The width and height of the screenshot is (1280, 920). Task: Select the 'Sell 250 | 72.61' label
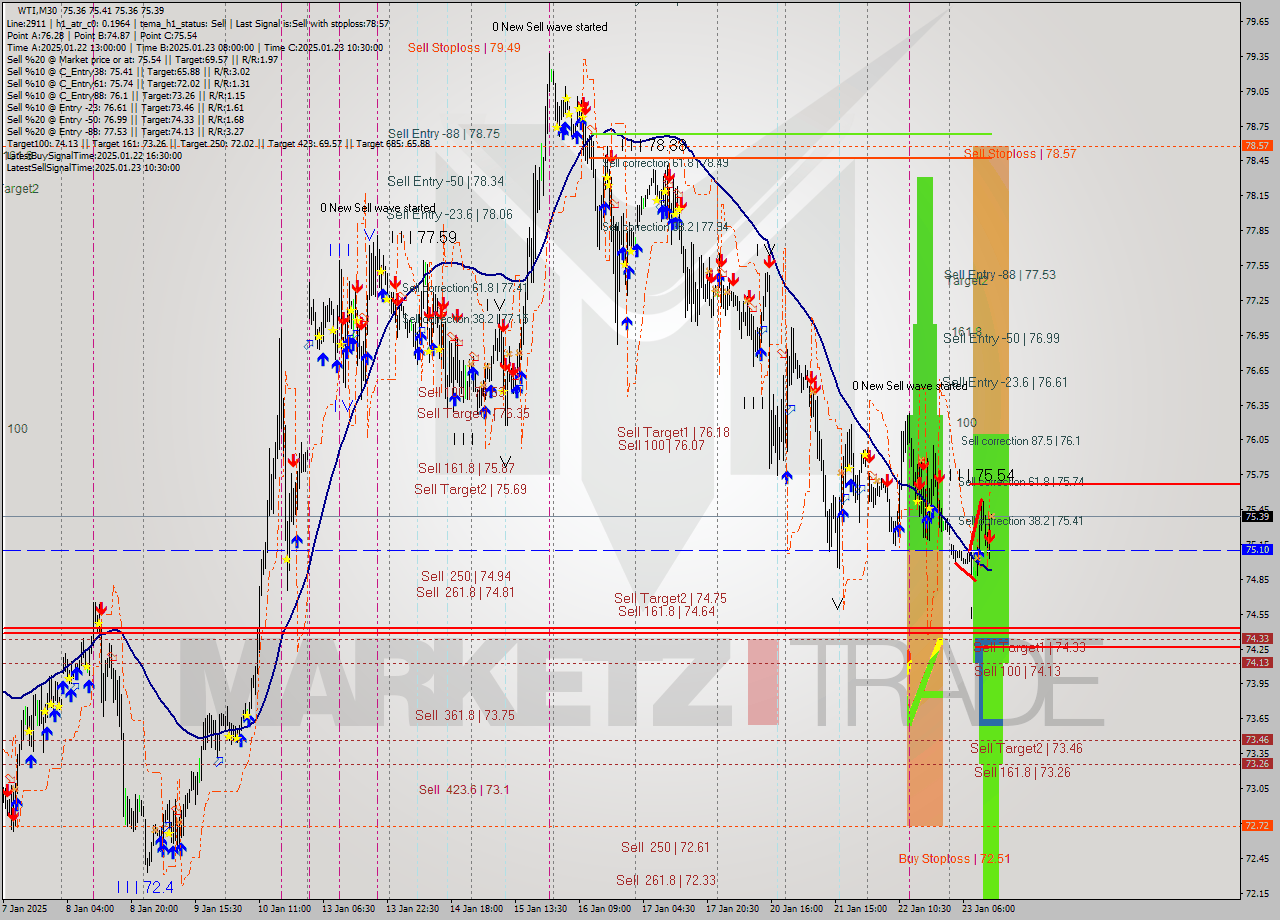(665, 847)
